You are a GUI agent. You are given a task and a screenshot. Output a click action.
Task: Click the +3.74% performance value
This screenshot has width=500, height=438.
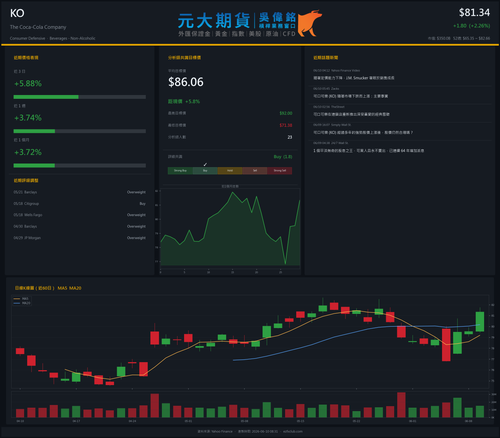click(28, 118)
